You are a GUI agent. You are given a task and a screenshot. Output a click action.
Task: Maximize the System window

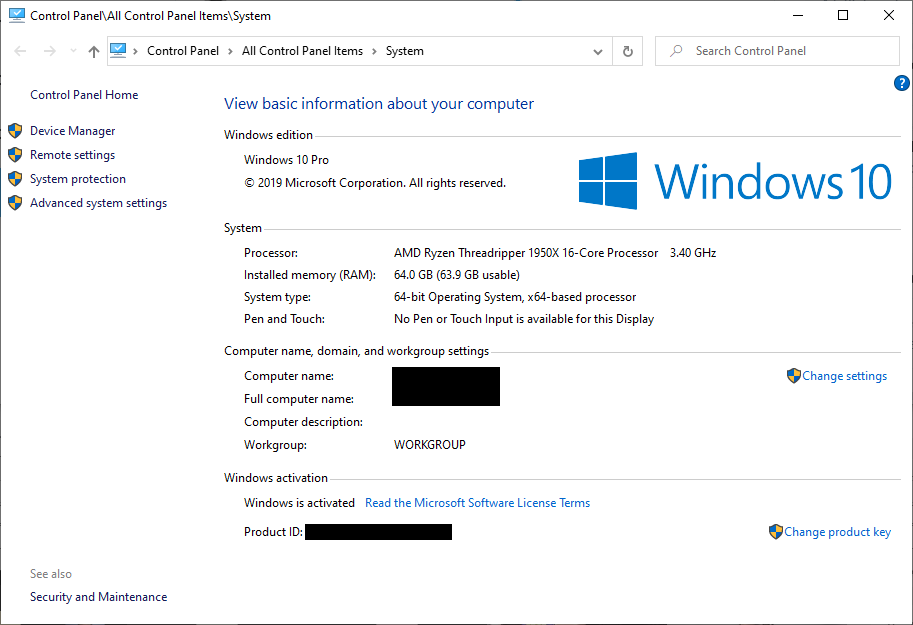(x=843, y=16)
